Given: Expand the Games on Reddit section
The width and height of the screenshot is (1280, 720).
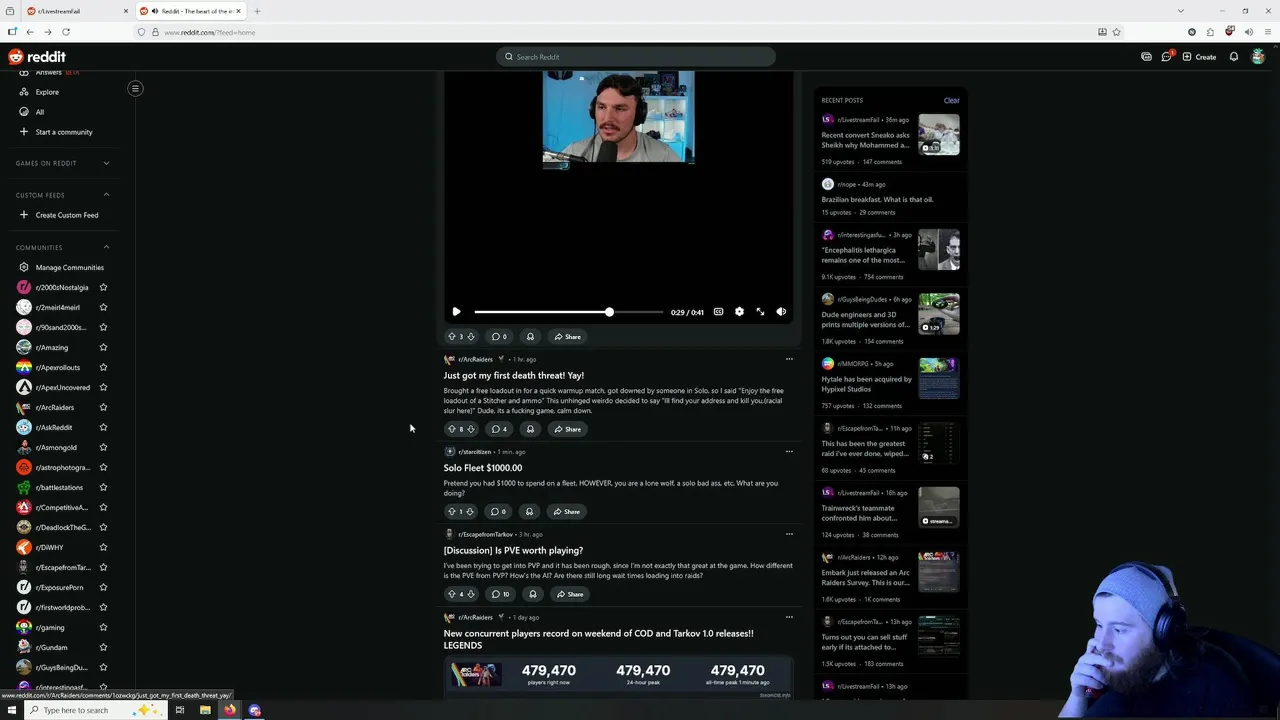Looking at the screenshot, I should [x=106, y=163].
